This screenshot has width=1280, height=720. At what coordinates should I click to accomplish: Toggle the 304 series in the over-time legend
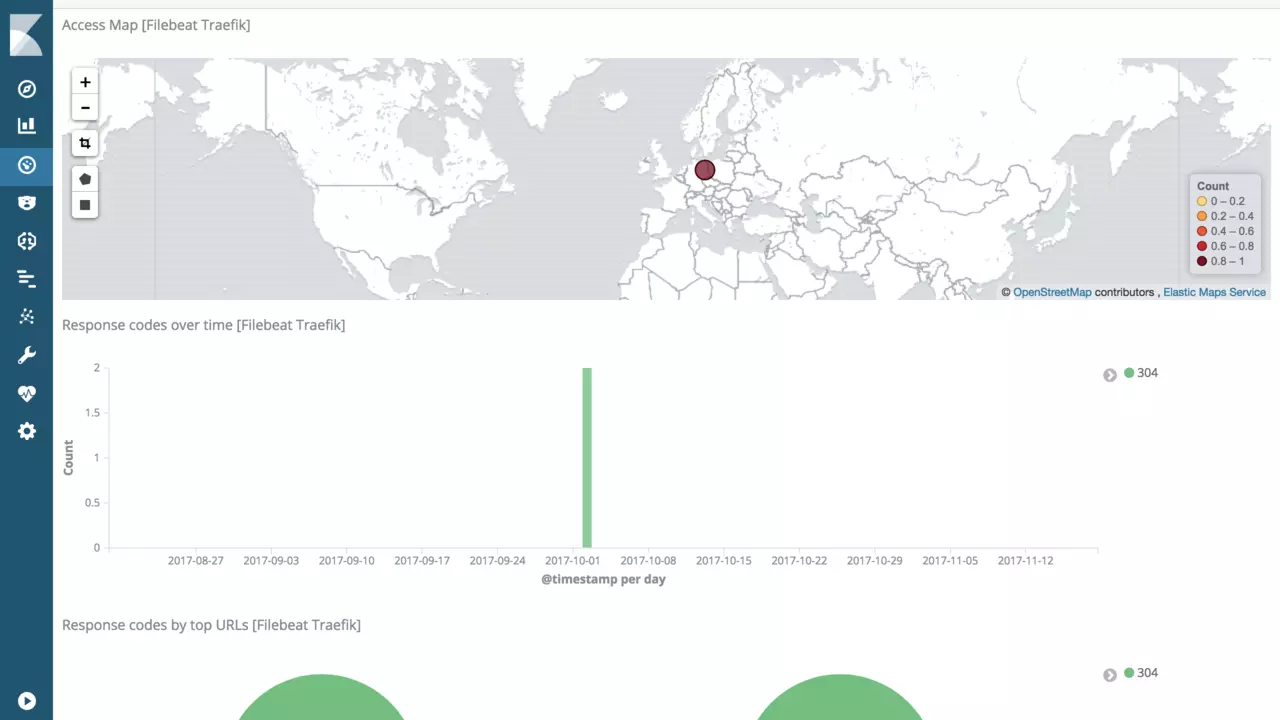[1141, 373]
